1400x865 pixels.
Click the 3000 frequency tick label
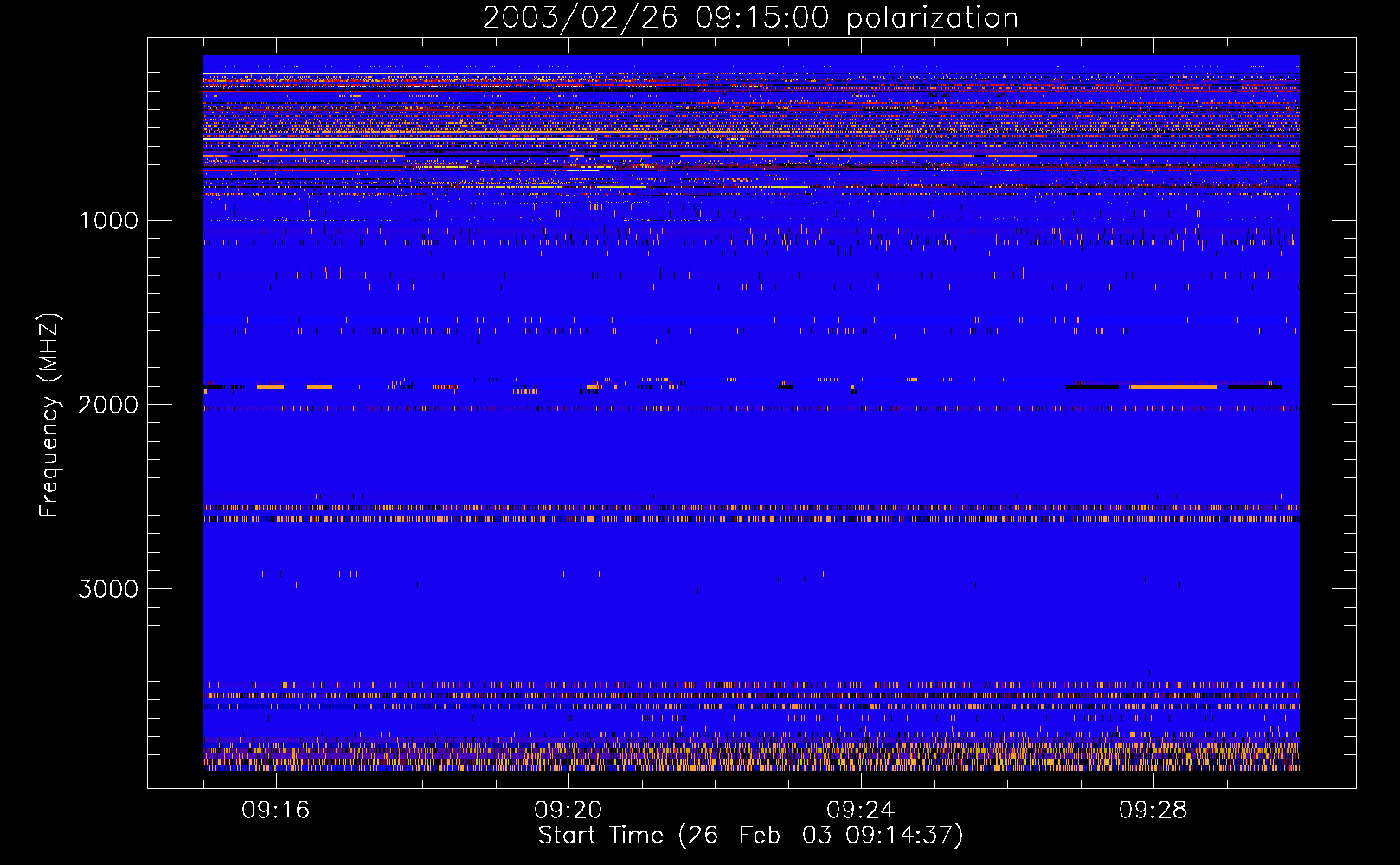click(109, 589)
